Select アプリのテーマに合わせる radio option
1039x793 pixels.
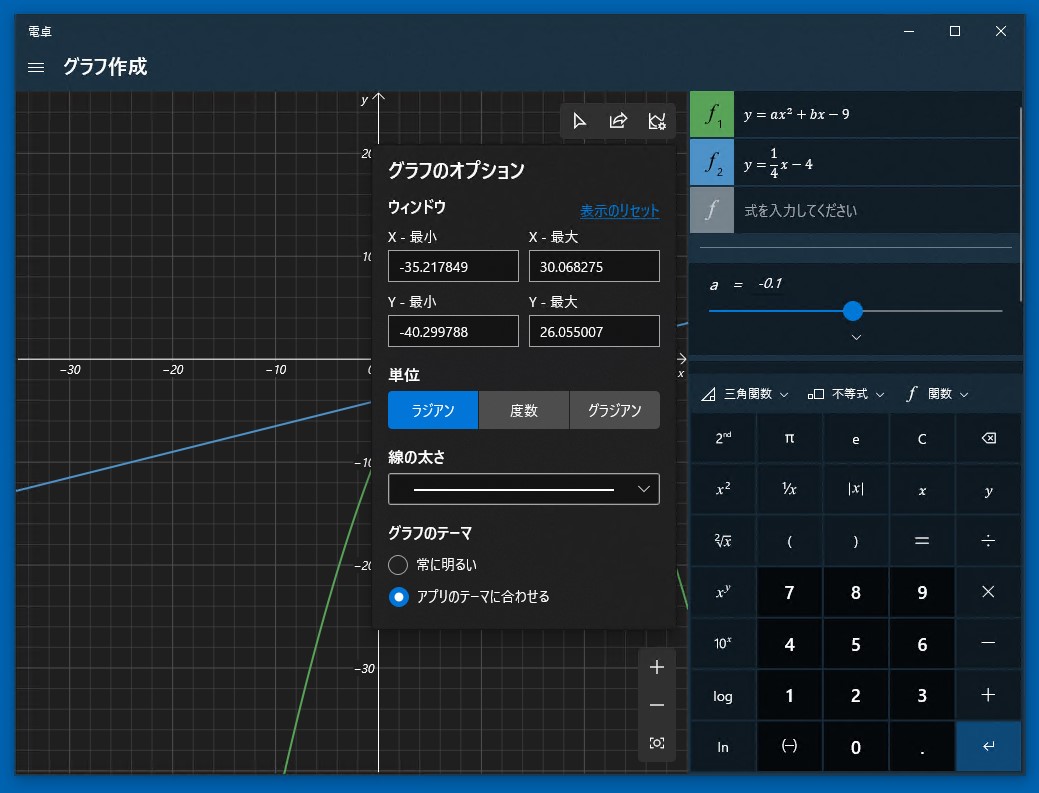point(398,597)
